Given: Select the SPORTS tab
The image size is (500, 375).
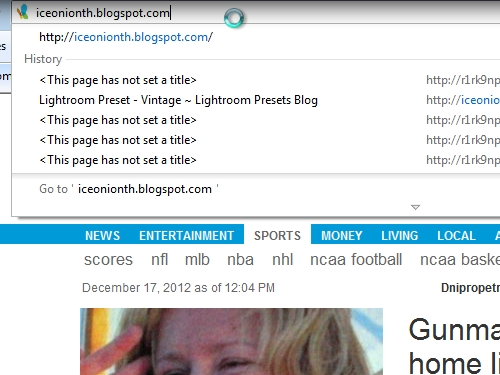Looking at the screenshot, I should 277,236.
